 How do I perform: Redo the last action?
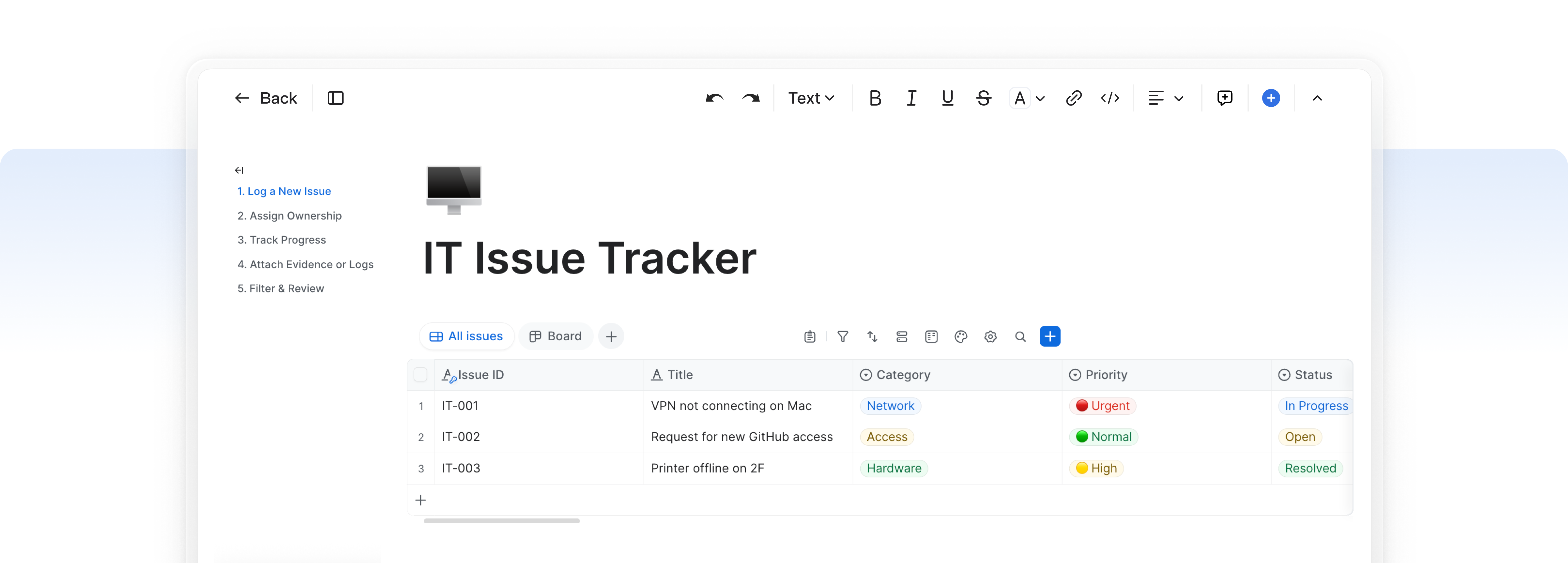tap(750, 98)
